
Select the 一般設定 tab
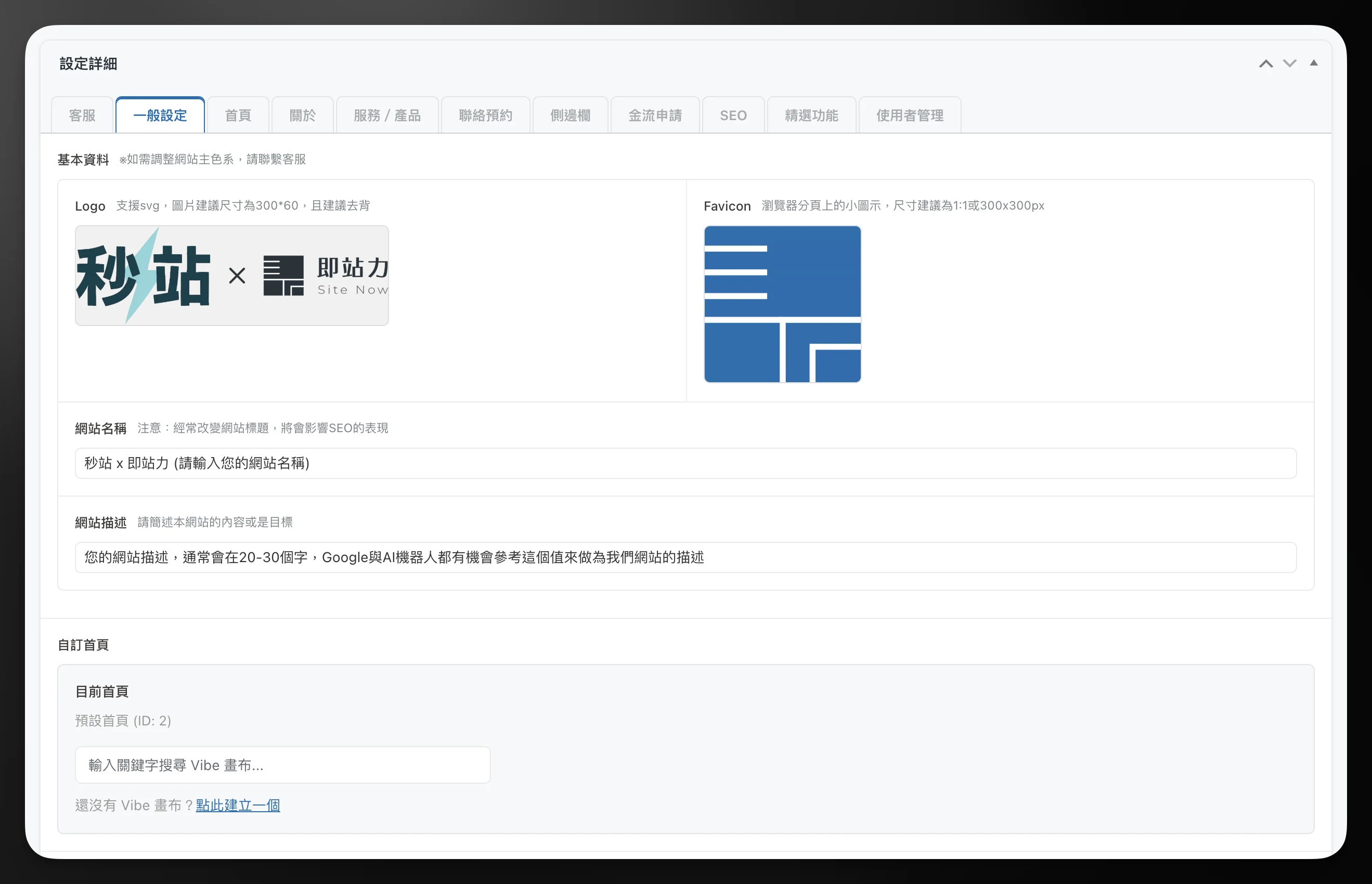pyautogui.click(x=160, y=115)
